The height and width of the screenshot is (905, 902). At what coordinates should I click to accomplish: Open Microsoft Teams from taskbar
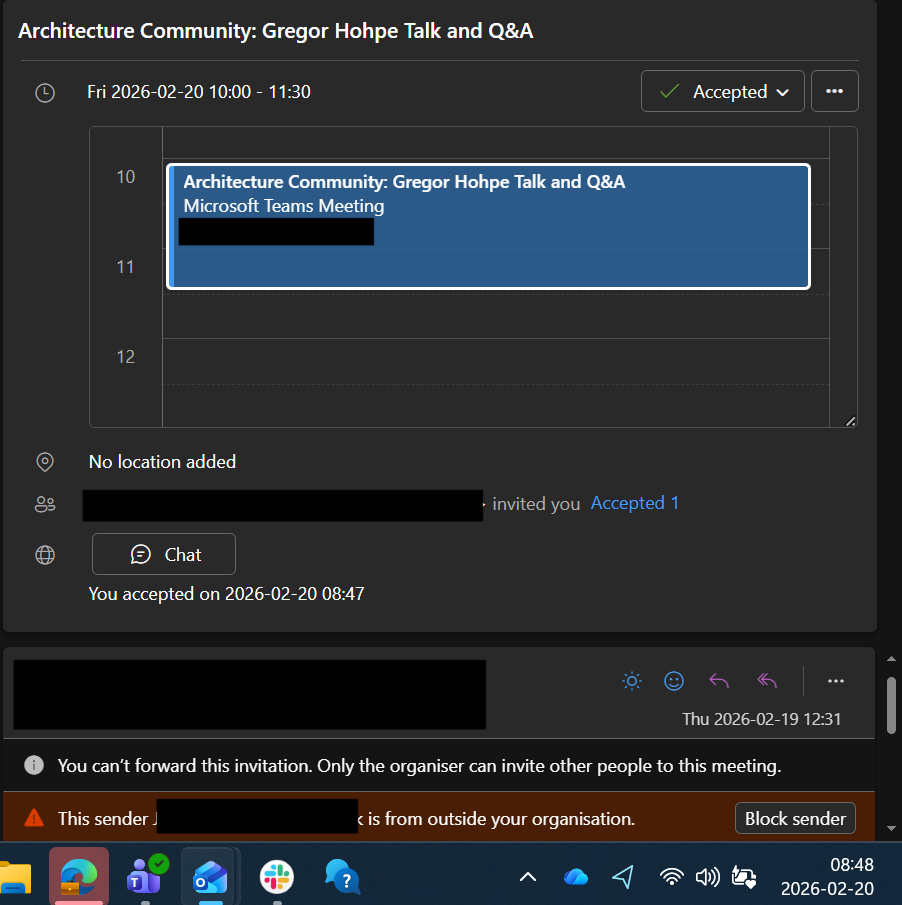click(146, 877)
